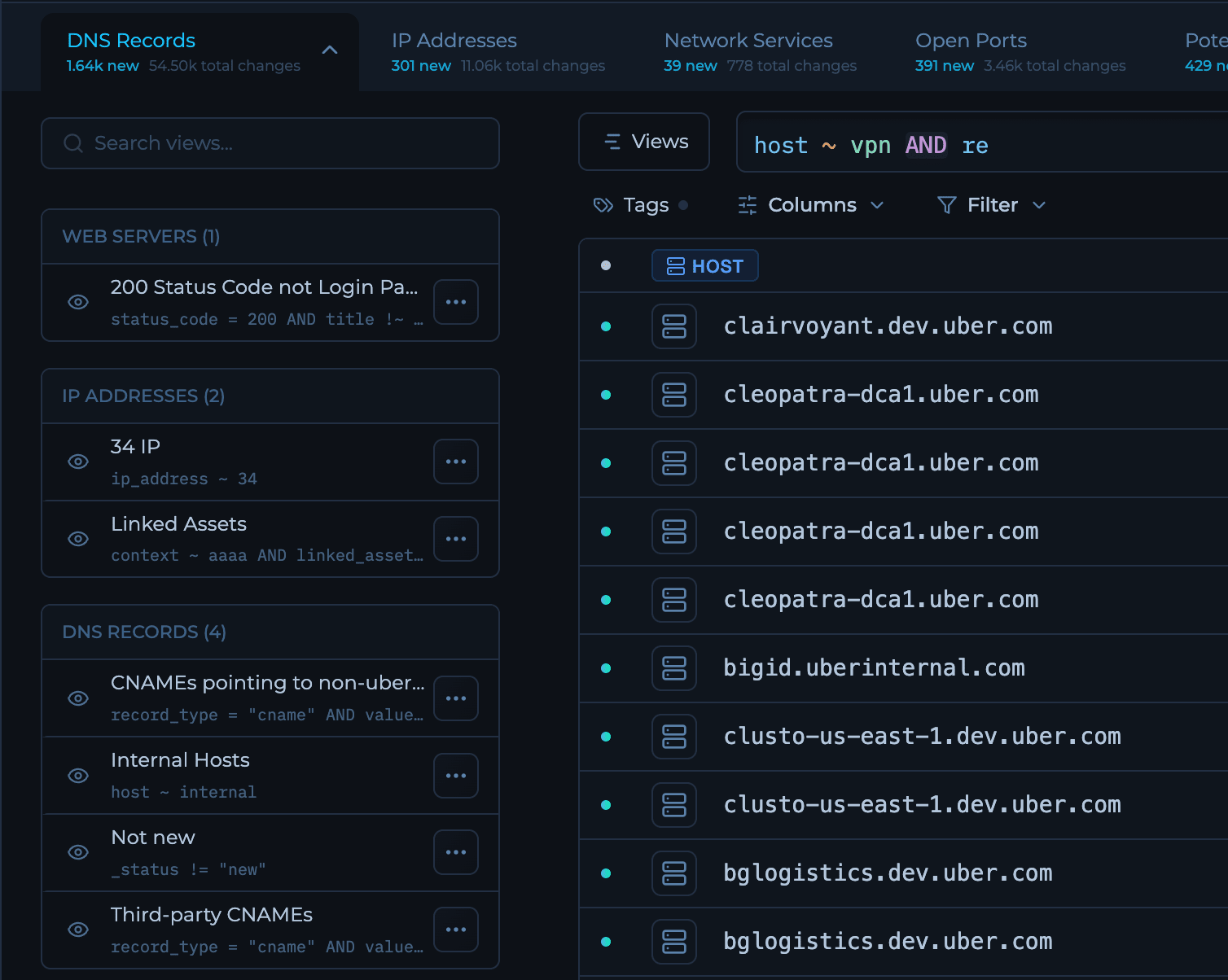Open the Filter dropdown
1228x980 pixels.
[x=992, y=205]
